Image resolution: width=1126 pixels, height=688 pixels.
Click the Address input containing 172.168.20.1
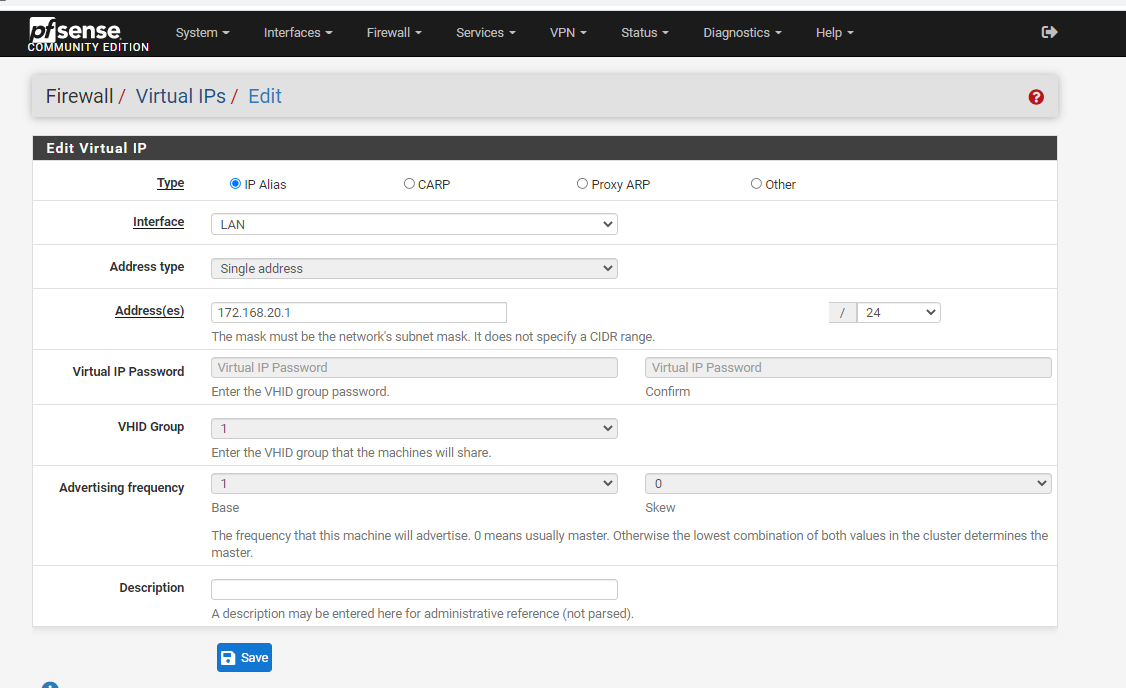click(x=358, y=312)
